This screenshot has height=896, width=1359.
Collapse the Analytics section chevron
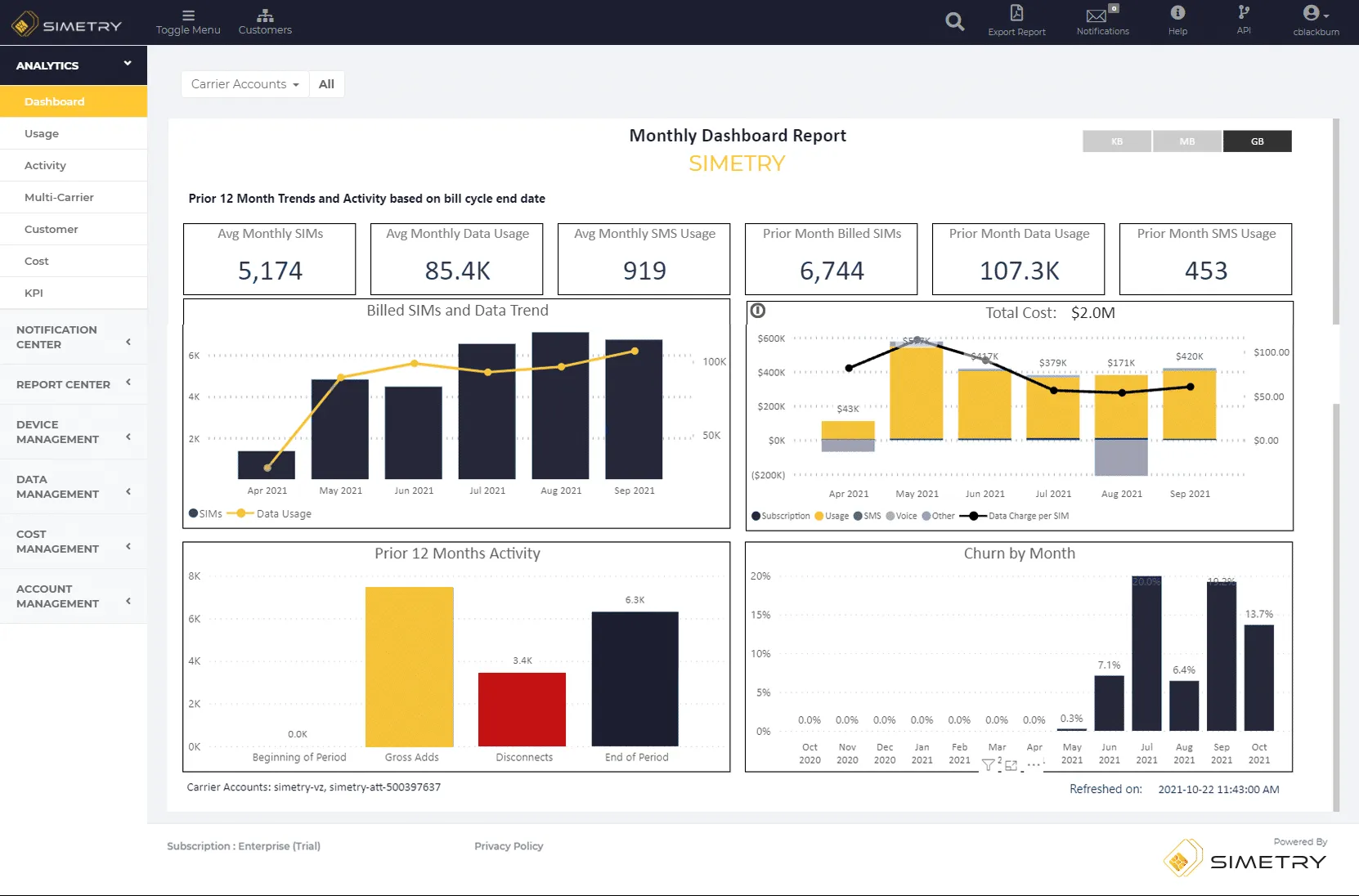128,63
